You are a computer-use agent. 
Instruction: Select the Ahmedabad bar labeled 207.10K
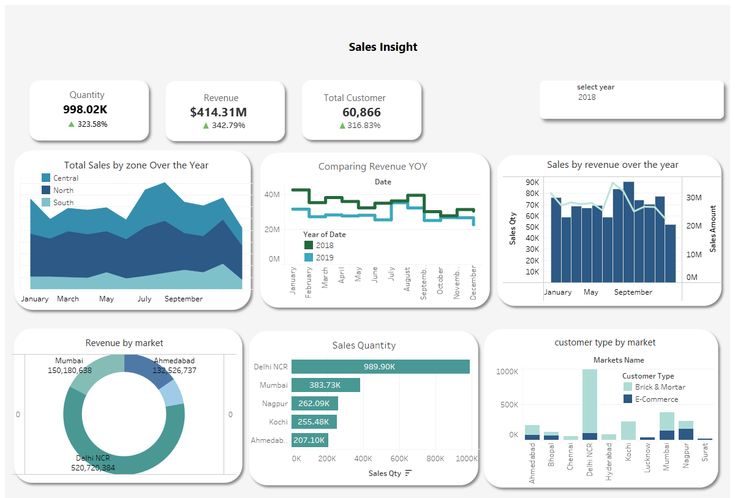(310, 440)
